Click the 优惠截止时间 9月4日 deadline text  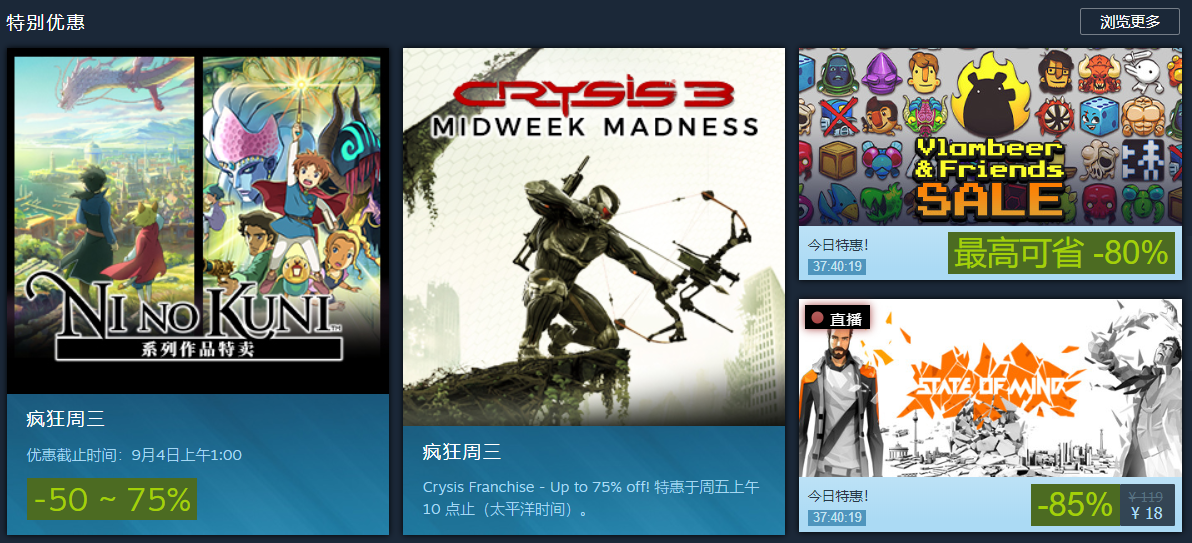coord(134,455)
